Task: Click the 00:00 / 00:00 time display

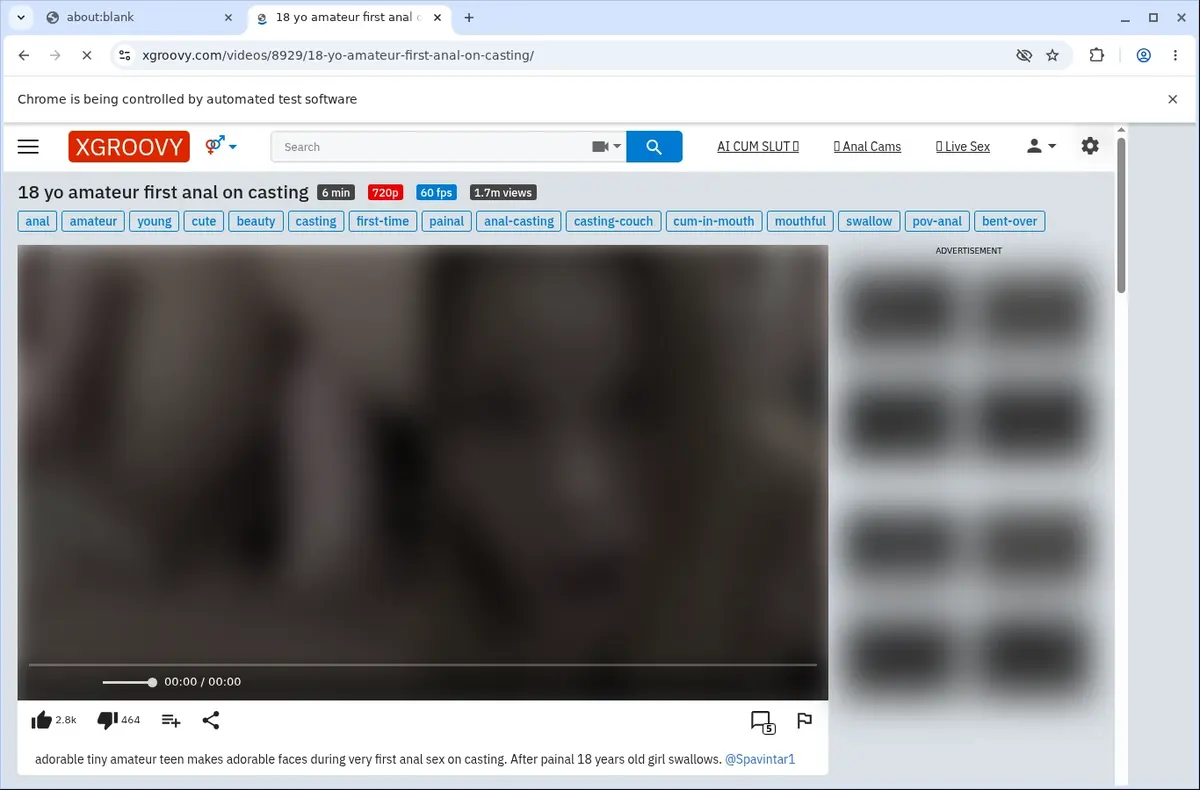Action: click(x=203, y=682)
